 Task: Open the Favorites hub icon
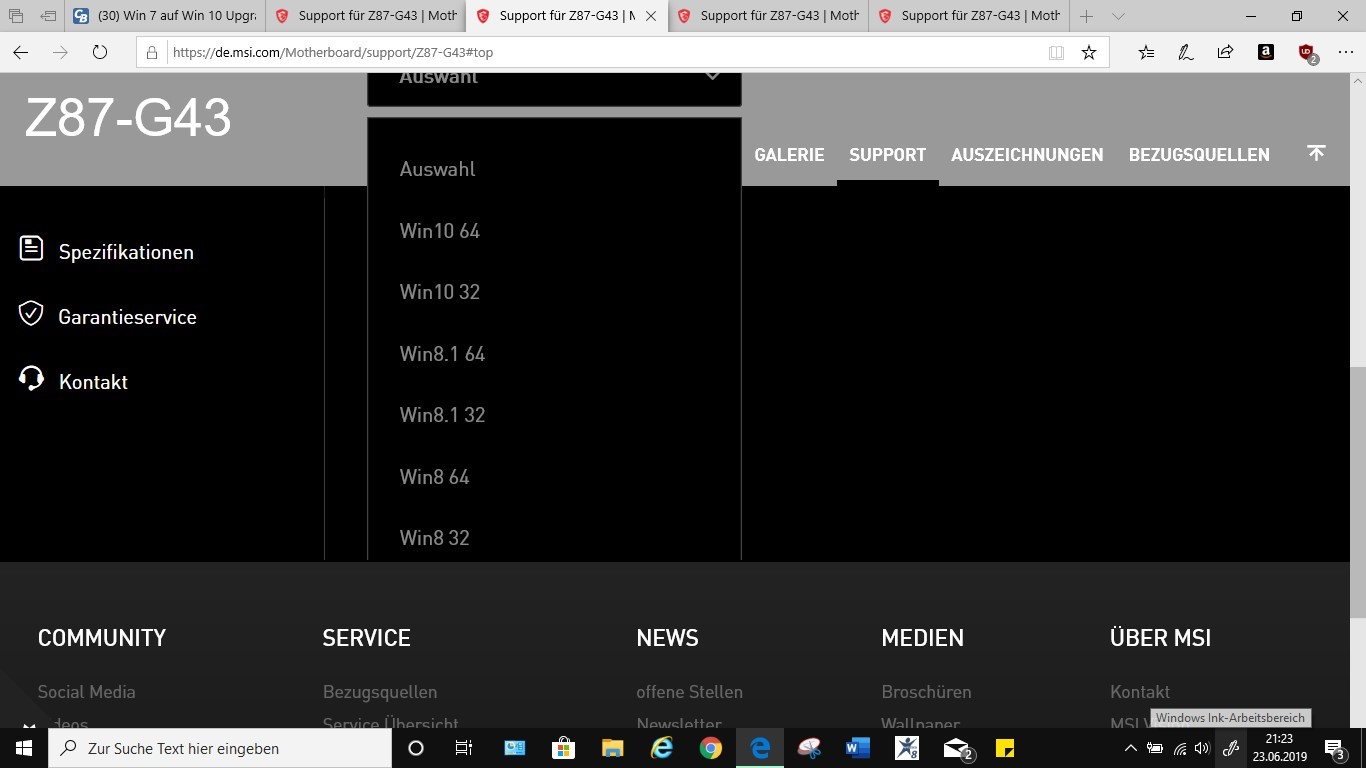pyautogui.click(x=1146, y=53)
